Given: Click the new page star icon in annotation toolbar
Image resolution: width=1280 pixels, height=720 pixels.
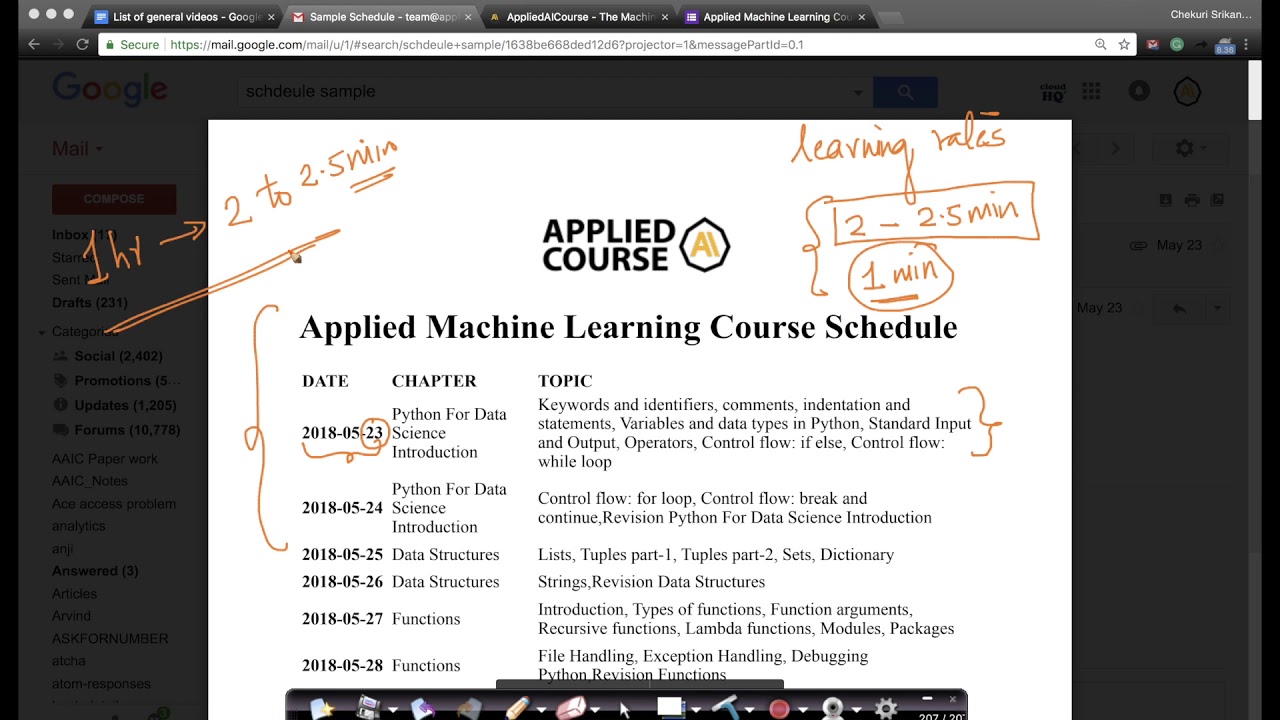Looking at the screenshot, I should coord(322,708).
